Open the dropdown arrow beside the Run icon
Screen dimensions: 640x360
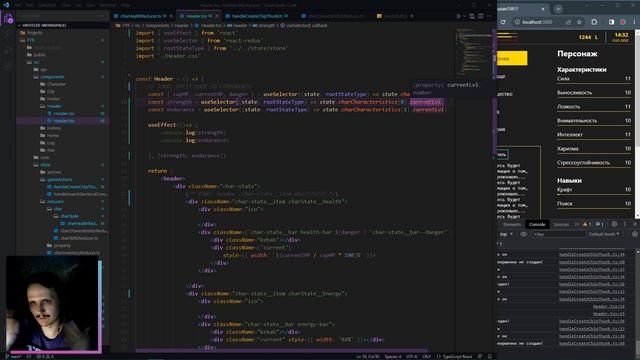coord(464,16)
